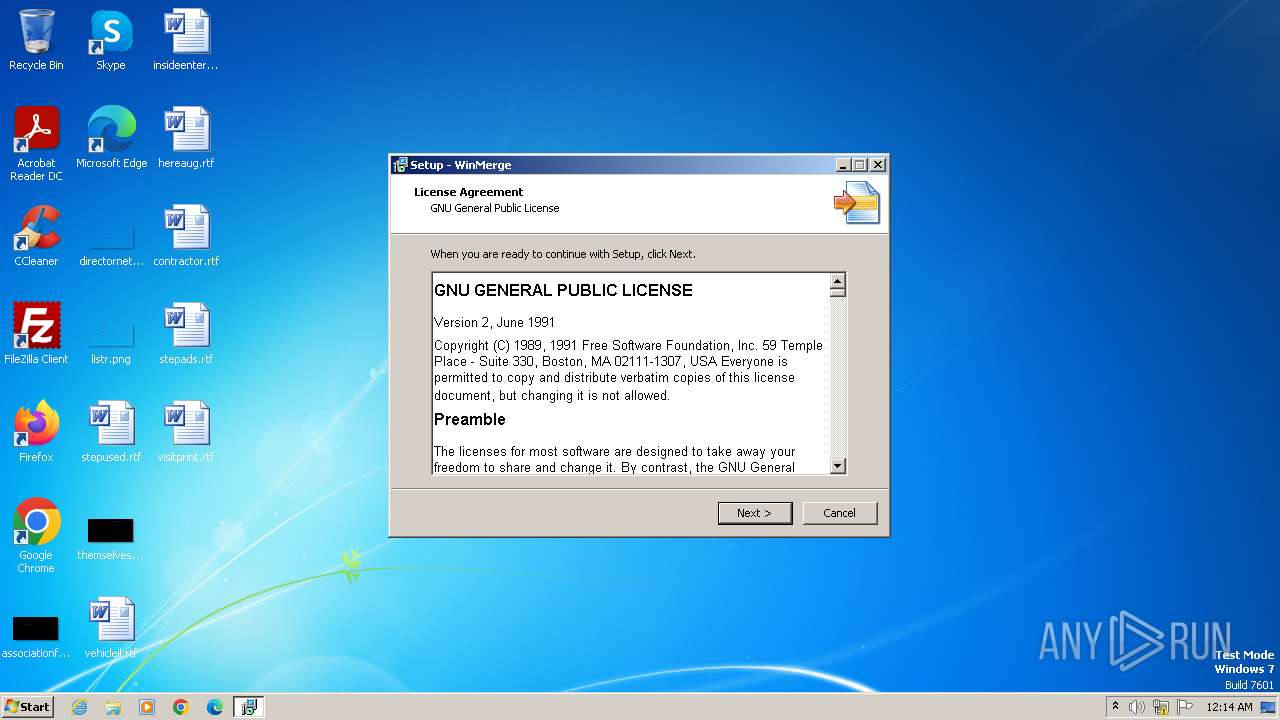Select the Firefox desktop shortcut
The height and width of the screenshot is (720, 1280).
coord(36,432)
